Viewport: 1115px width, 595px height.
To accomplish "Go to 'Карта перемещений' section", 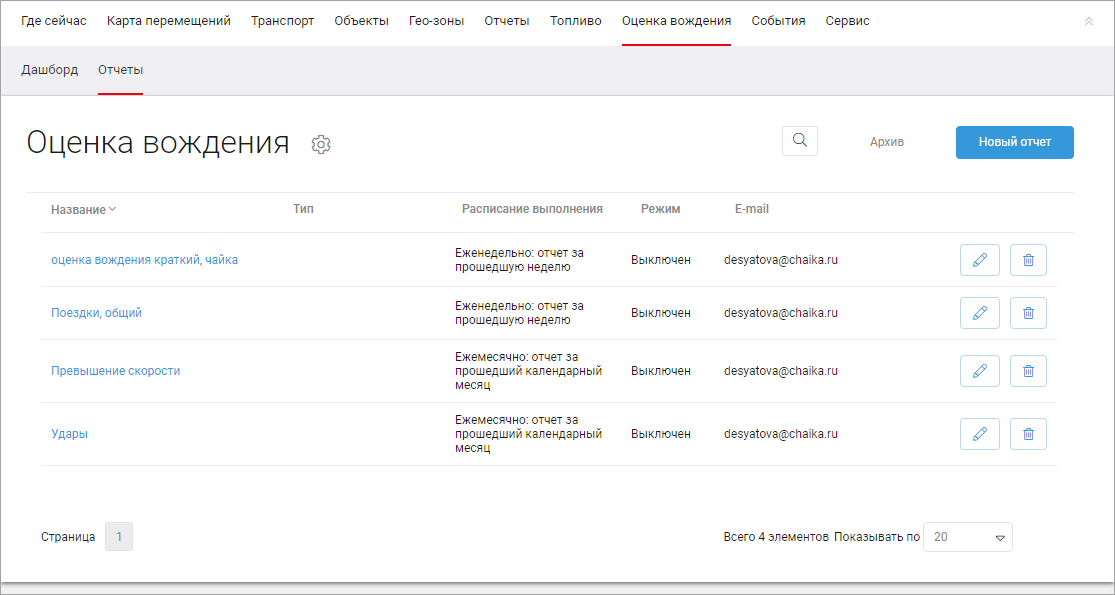I will [x=169, y=21].
